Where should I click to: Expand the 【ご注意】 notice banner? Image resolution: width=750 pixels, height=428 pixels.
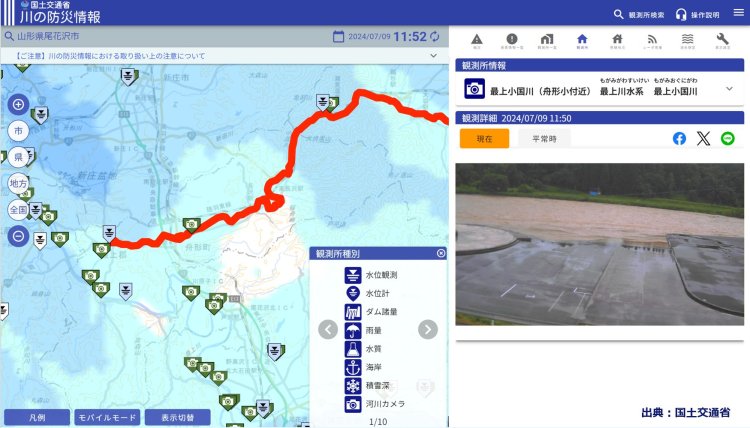click(x=225, y=56)
